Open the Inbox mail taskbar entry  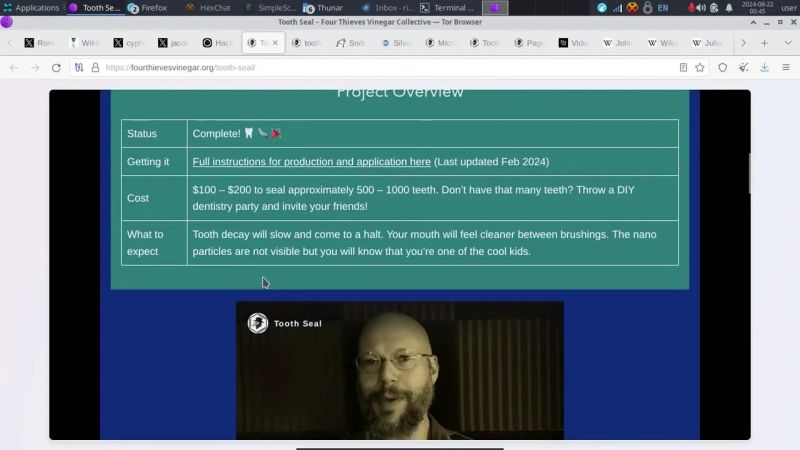(x=388, y=8)
